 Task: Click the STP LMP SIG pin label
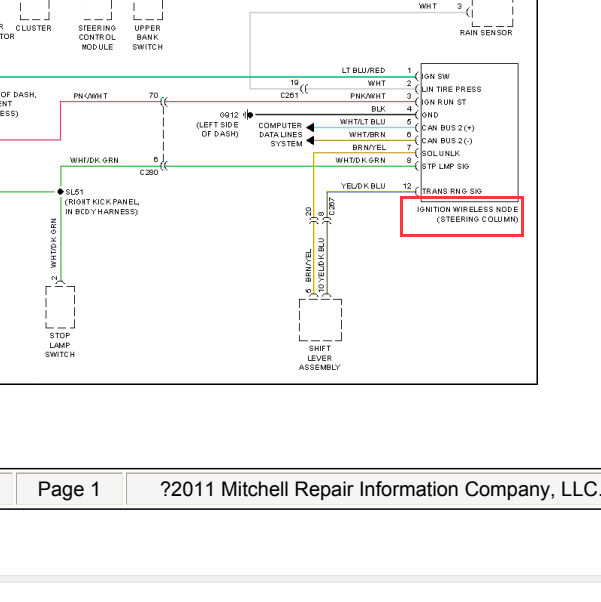point(445,166)
